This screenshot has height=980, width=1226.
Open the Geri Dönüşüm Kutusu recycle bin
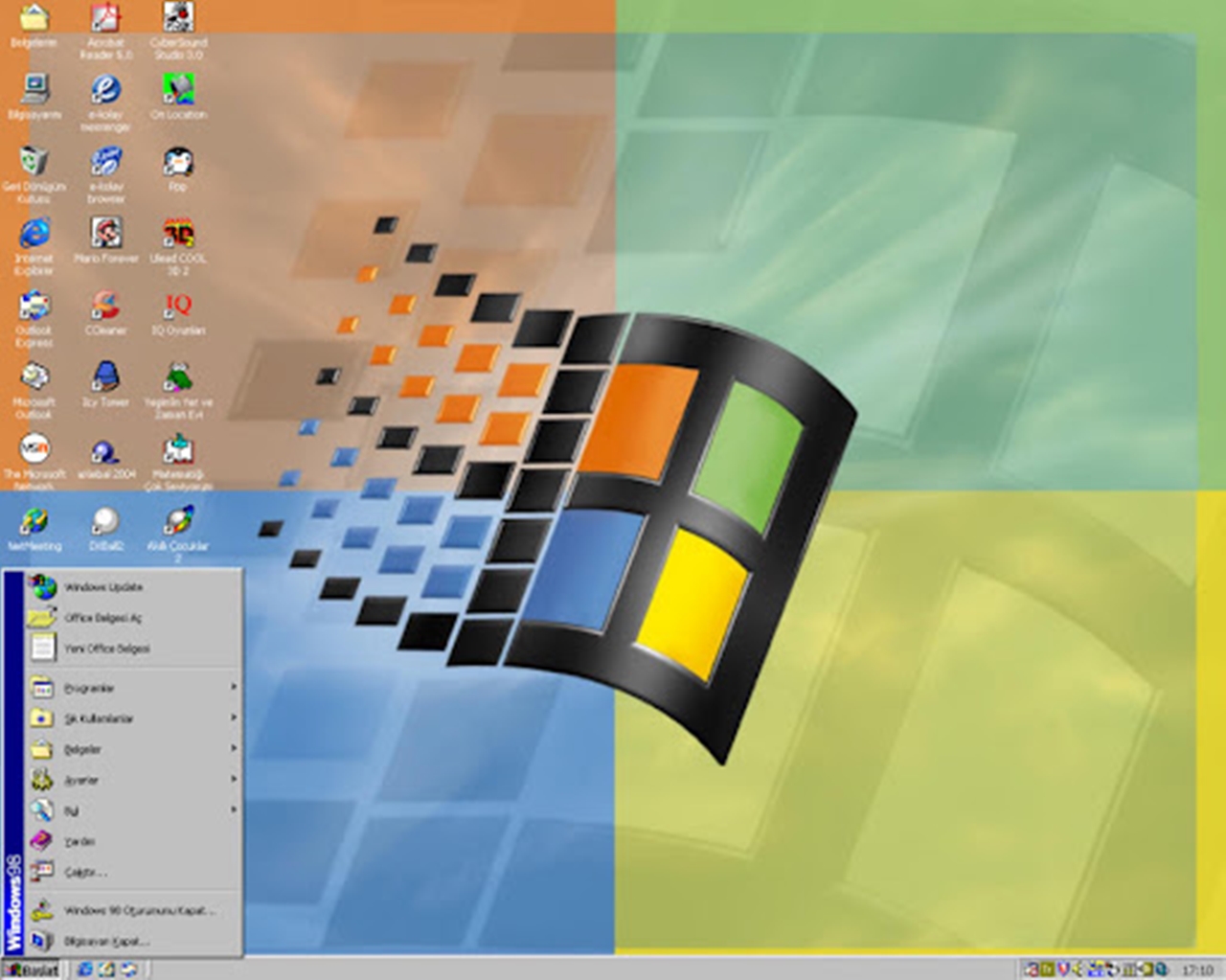tap(34, 162)
